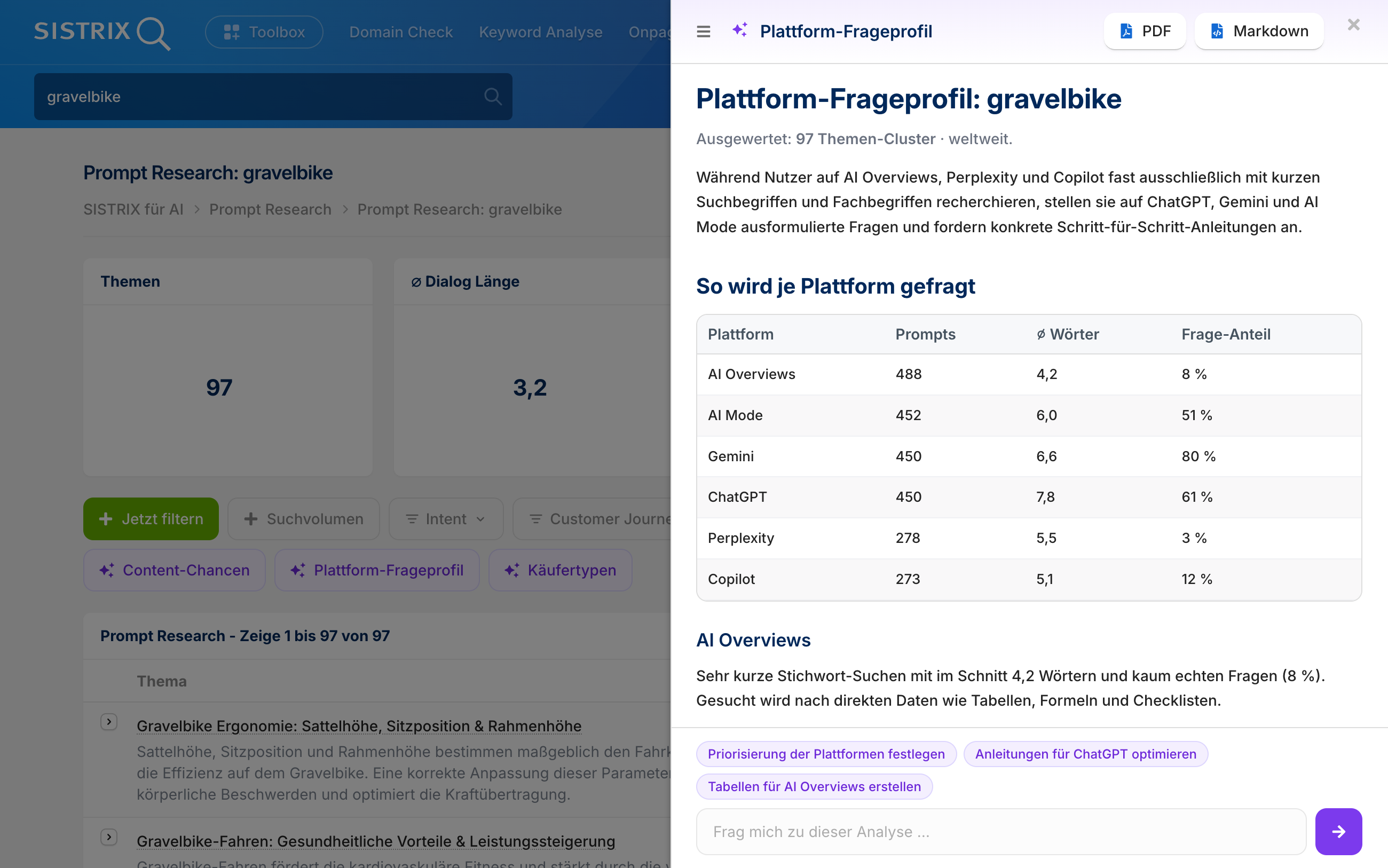Image resolution: width=1388 pixels, height=868 pixels.
Task: Click the Perplexity table row
Action: pos(1029,539)
